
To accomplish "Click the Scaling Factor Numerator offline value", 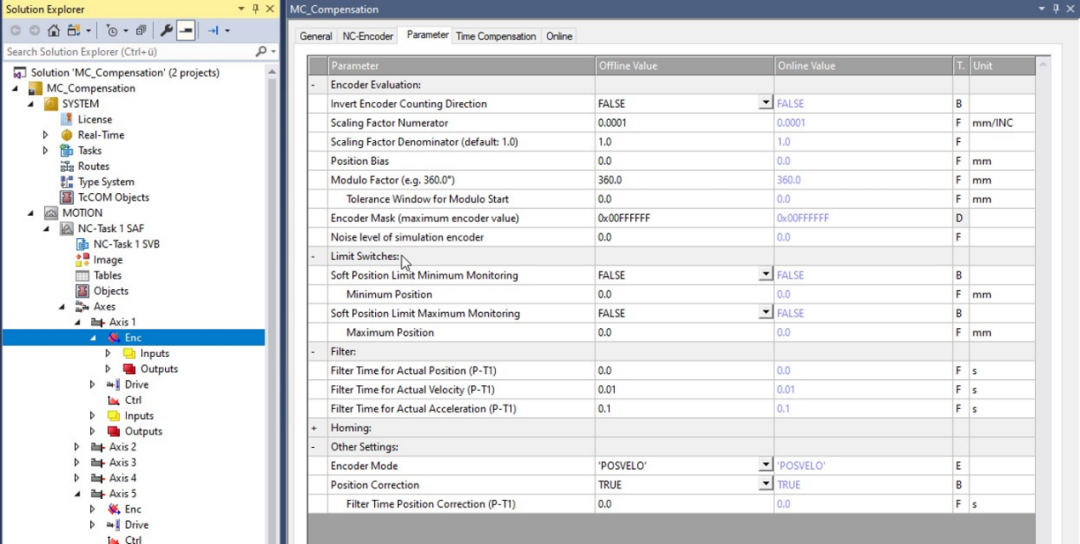I will pos(685,123).
